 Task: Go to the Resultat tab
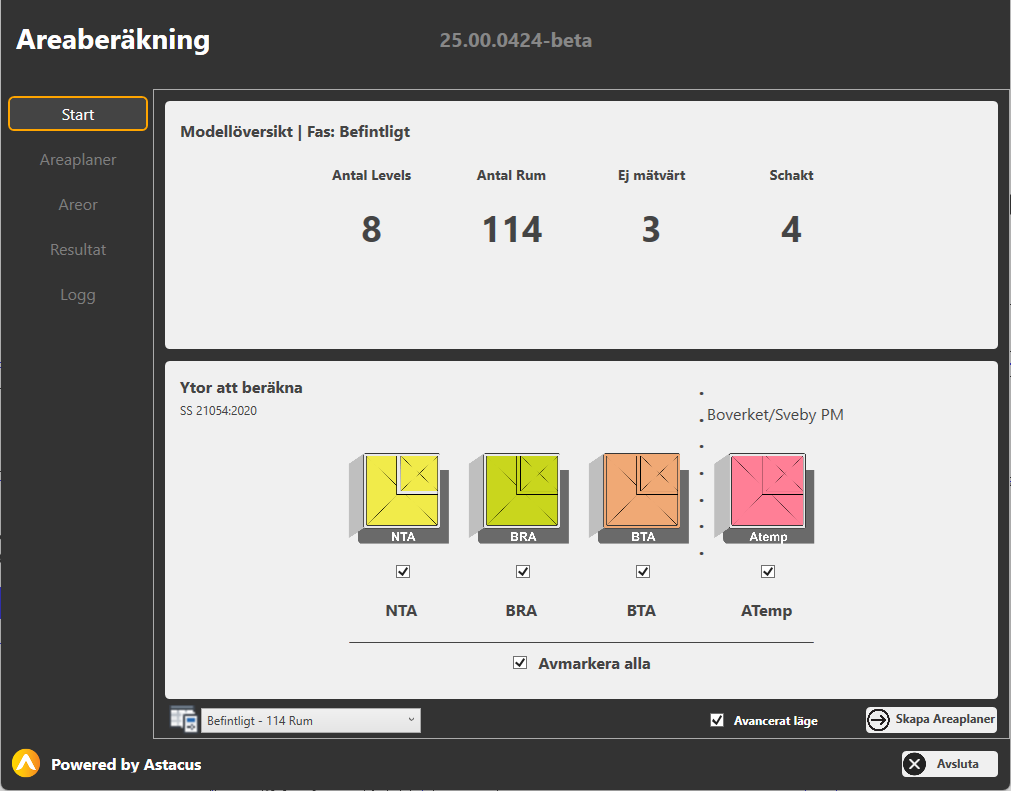(78, 249)
